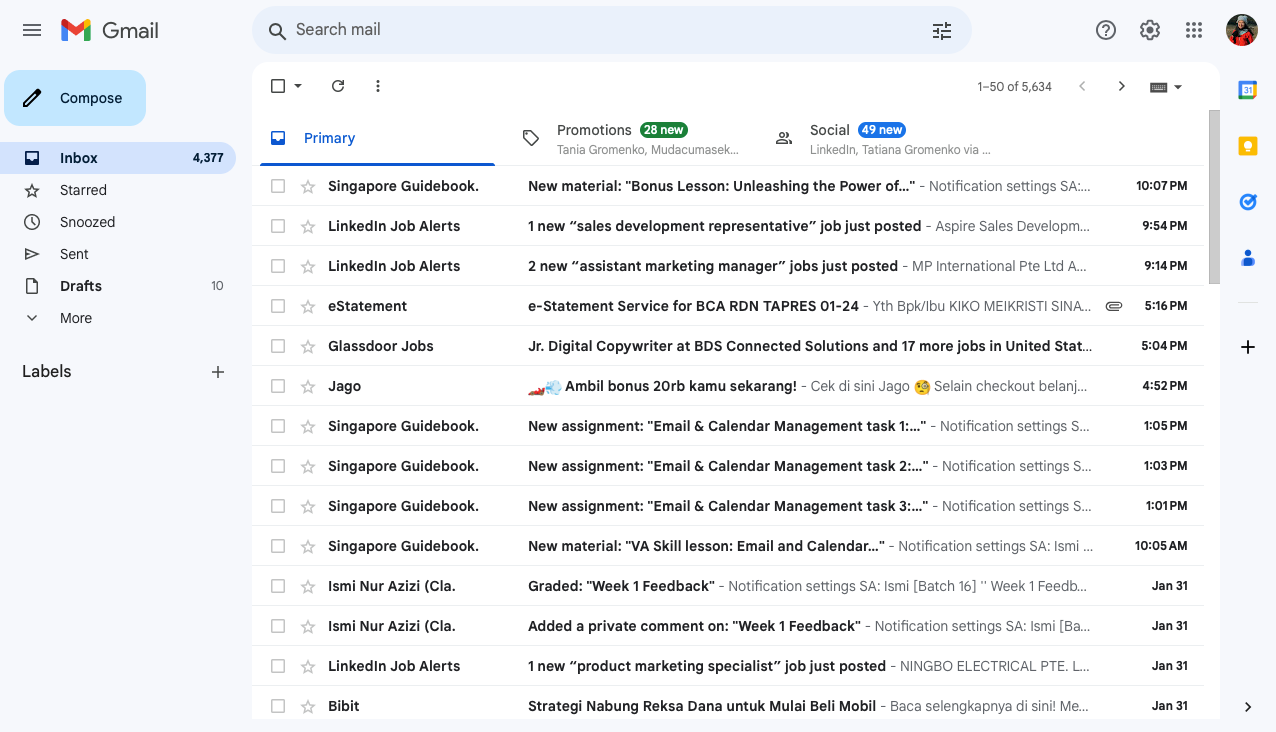Click into the Search mail field
The image size is (1276, 732).
pos(610,30)
